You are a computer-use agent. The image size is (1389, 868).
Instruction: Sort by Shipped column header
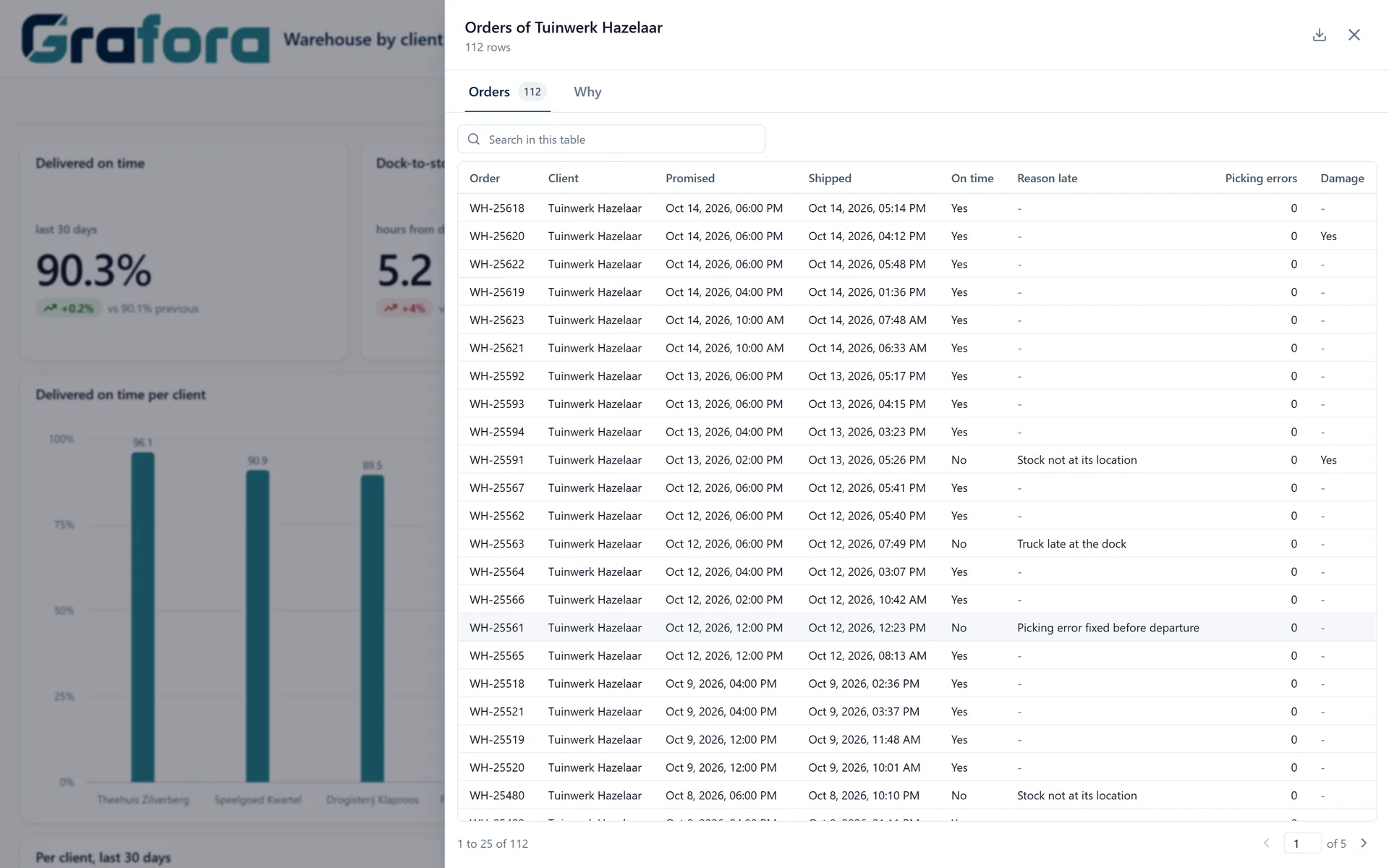tap(830, 178)
